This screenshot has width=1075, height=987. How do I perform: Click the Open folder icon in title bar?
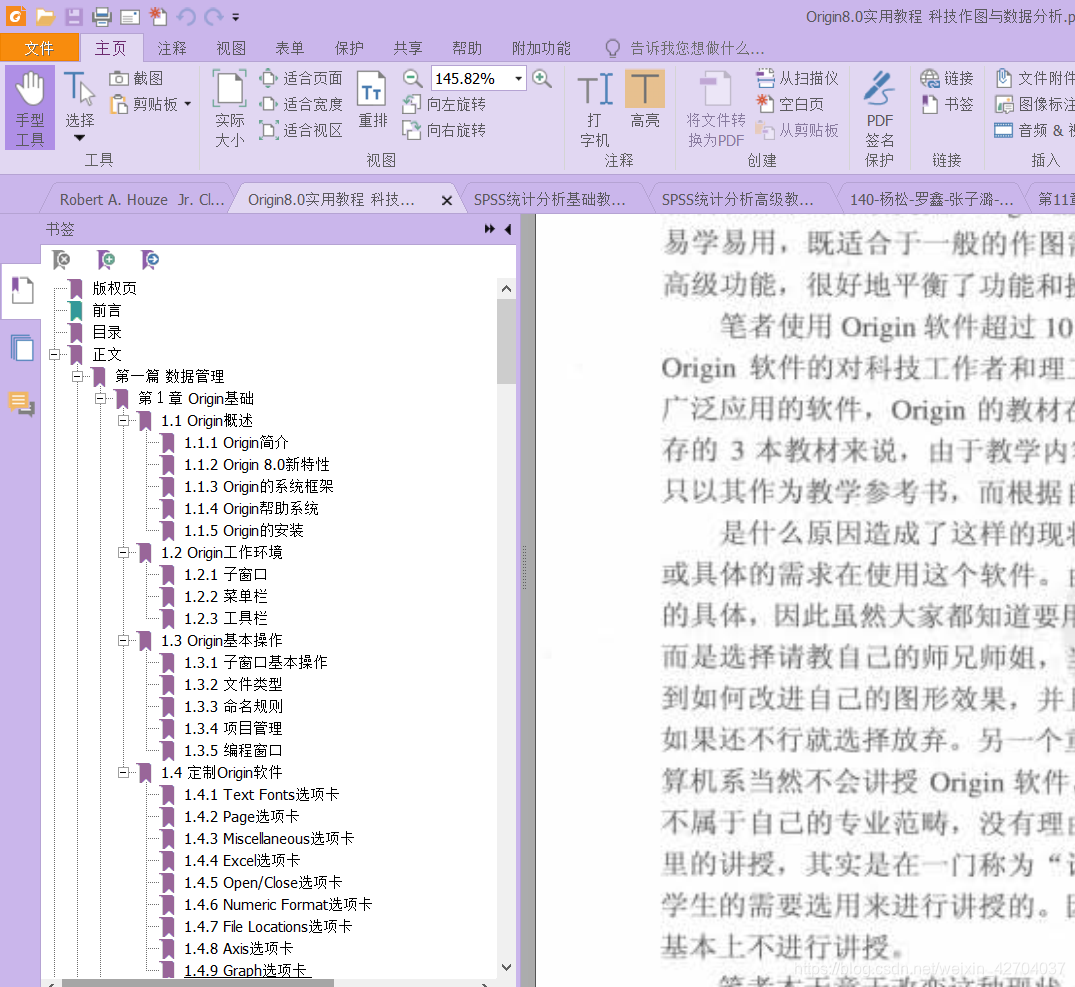point(45,16)
